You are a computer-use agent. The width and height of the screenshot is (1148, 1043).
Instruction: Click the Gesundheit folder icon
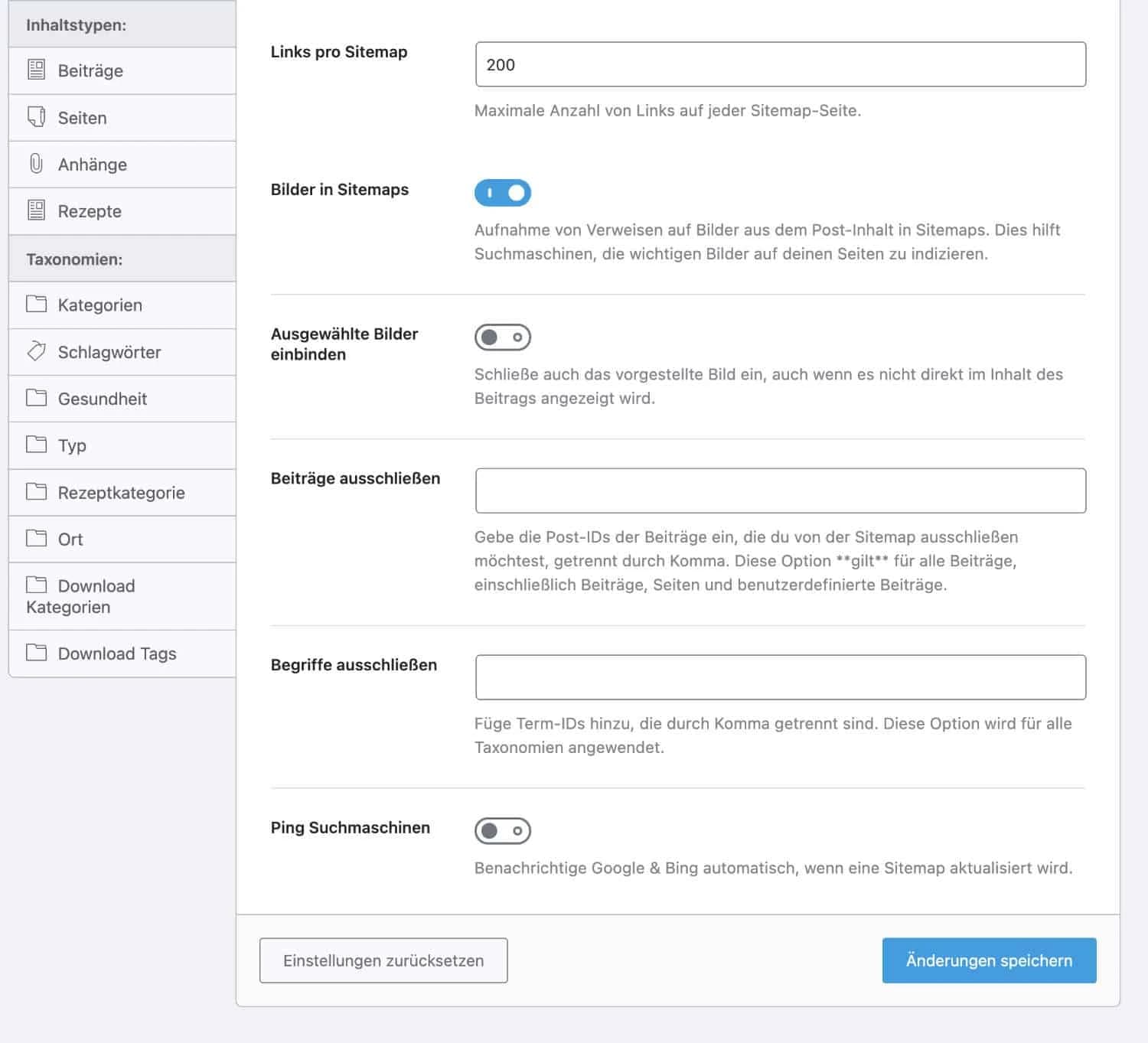tap(36, 398)
